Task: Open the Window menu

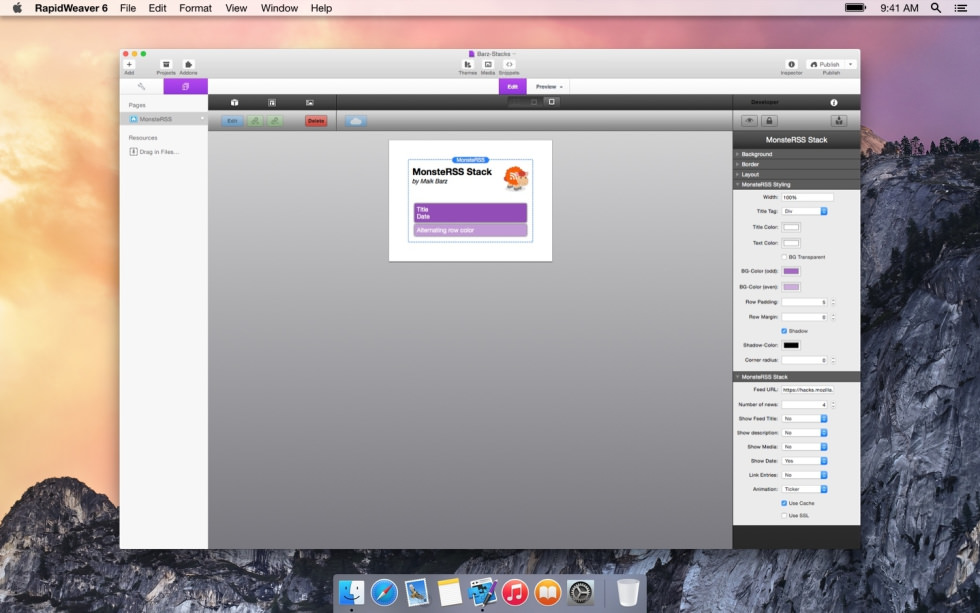Action: coord(279,8)
